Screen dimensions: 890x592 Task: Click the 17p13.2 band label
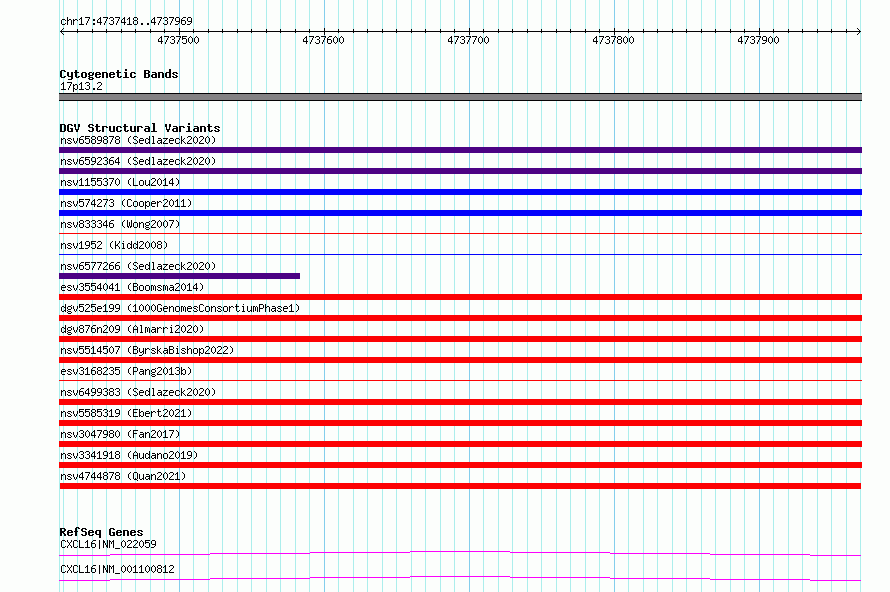point(81,86)
